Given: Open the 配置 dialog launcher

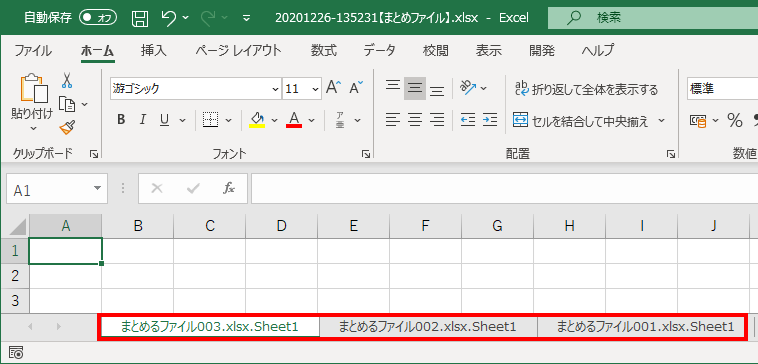Looking at the screenshot, I should [x=671, y=154].
